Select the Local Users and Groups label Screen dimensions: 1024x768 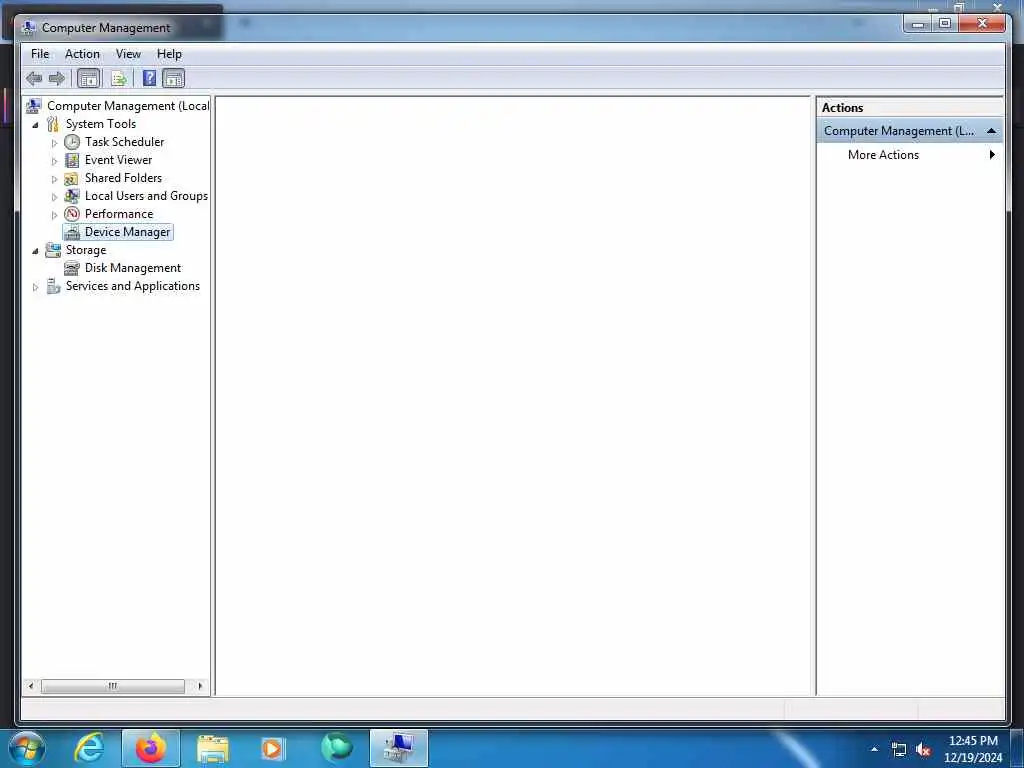[x=146, y=196]
